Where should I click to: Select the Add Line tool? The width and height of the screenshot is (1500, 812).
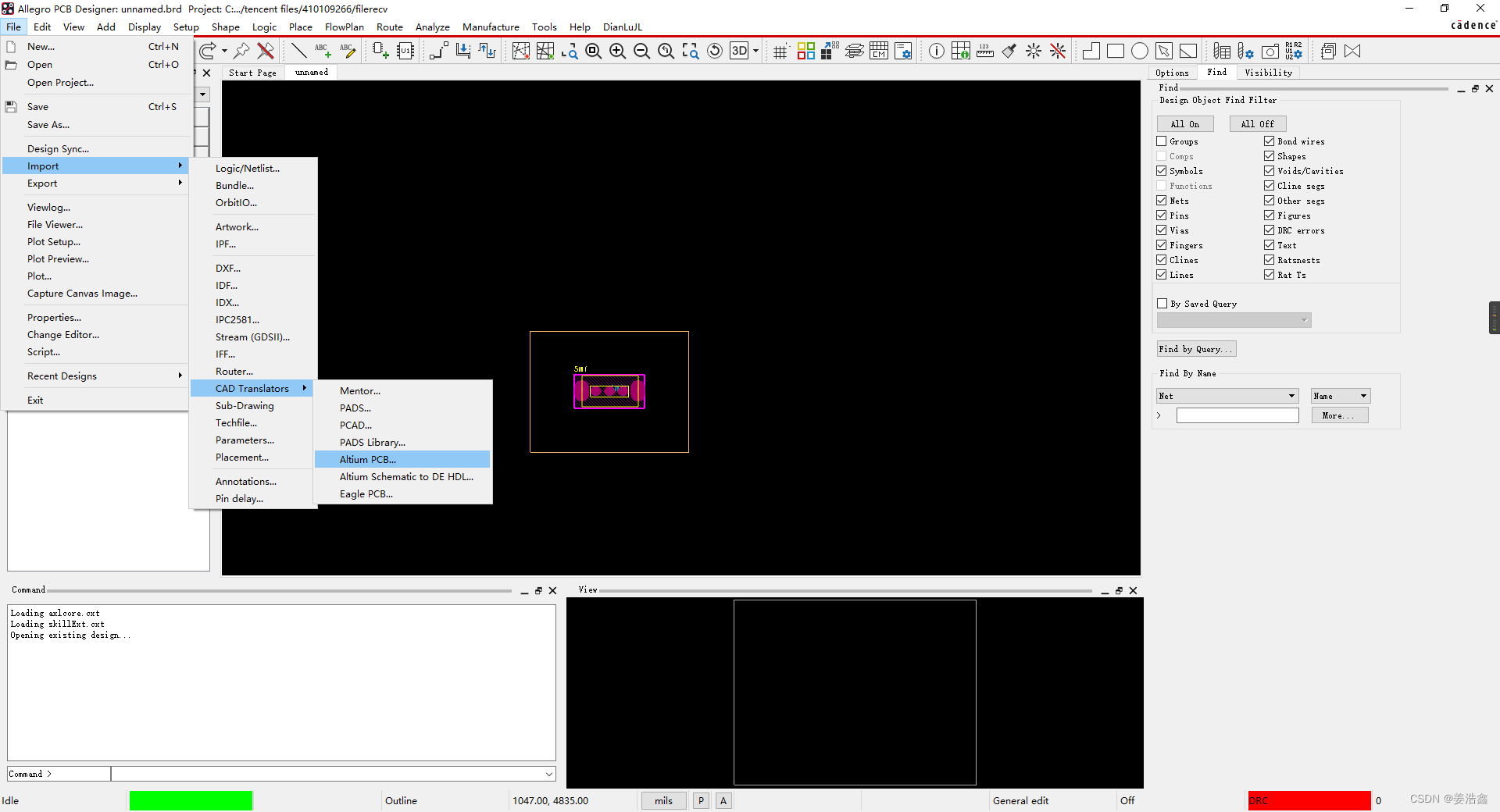coord(298,52)
